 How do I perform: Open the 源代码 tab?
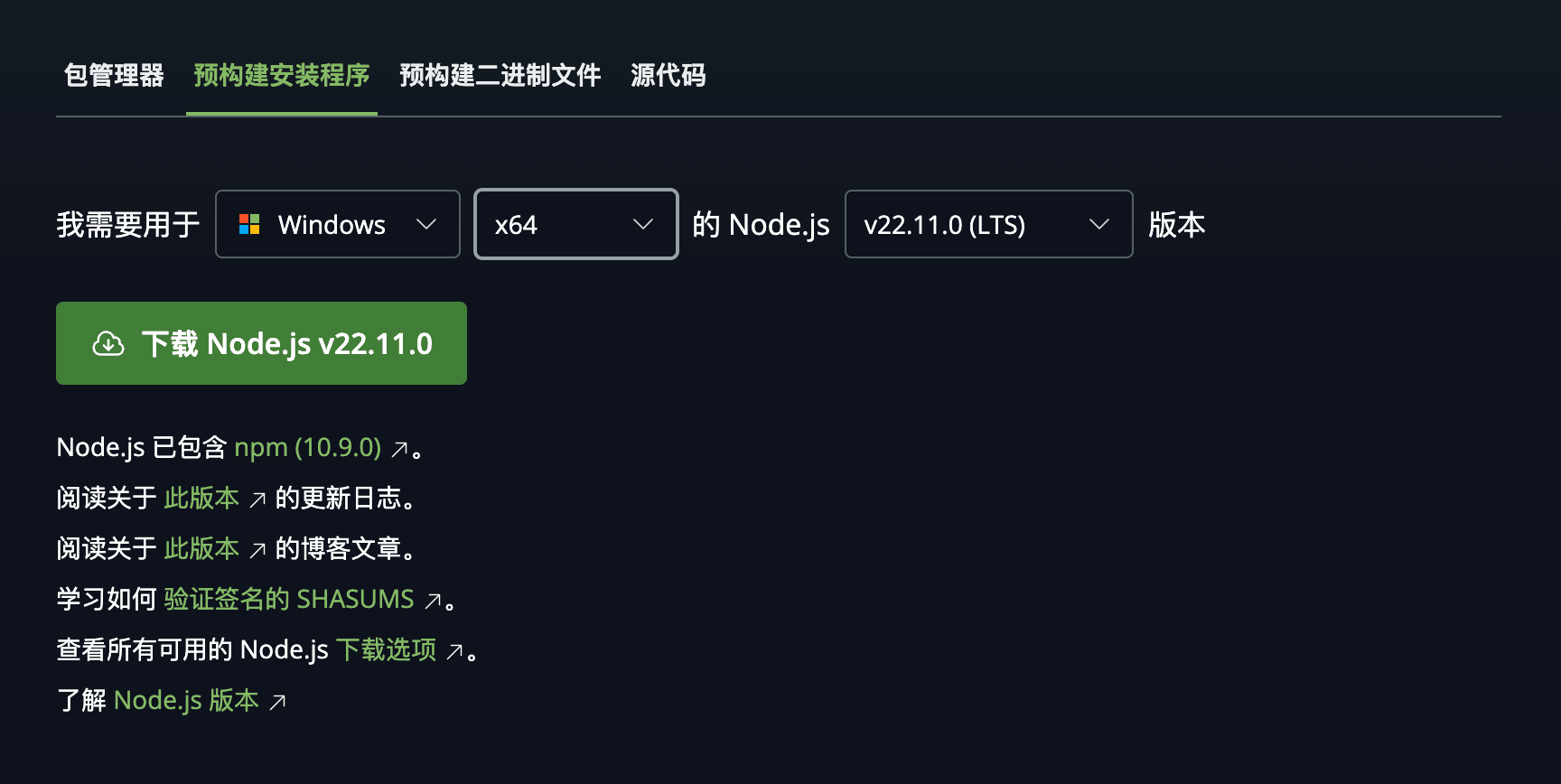668,75
